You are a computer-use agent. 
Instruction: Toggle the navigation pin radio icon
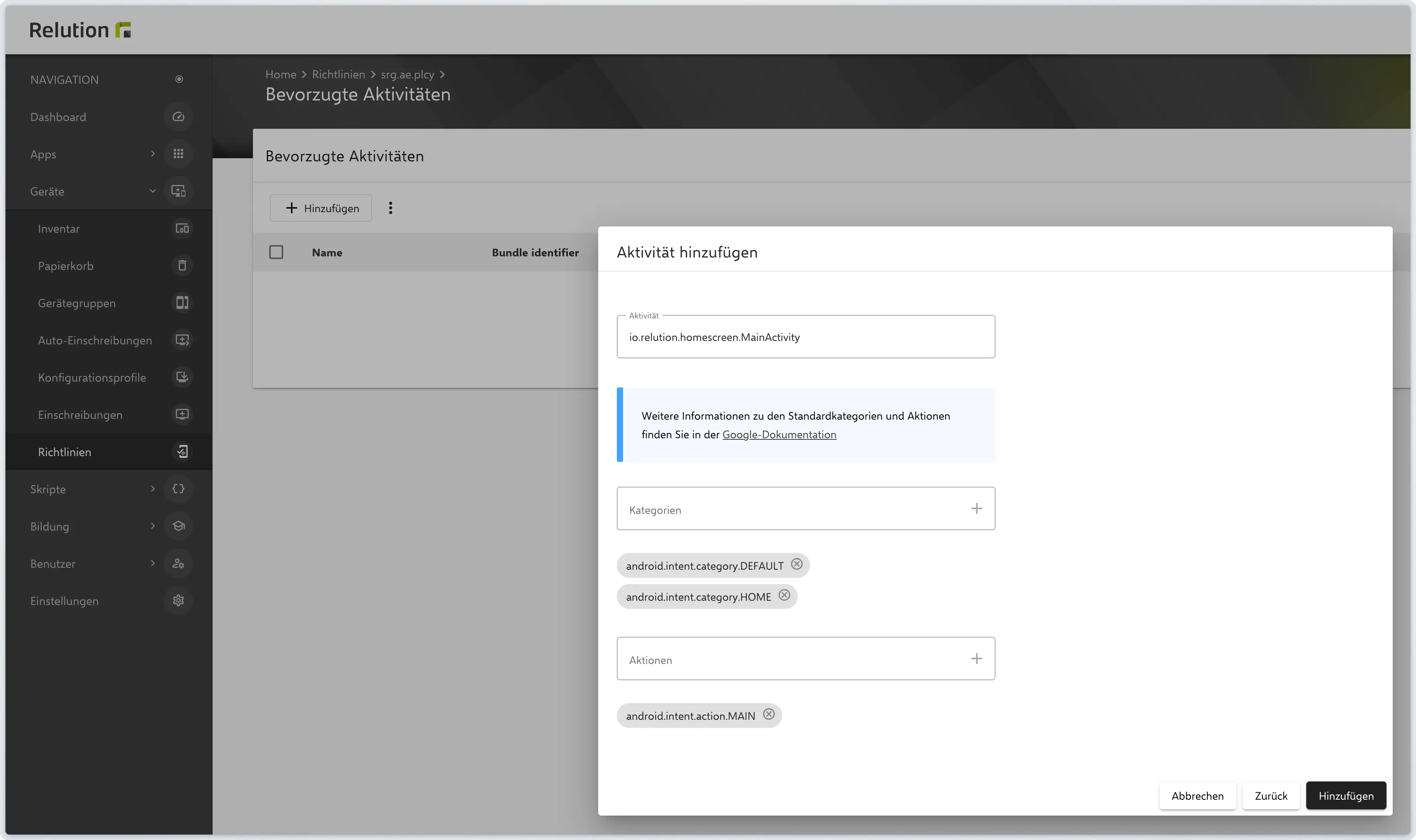coord(179,79)
